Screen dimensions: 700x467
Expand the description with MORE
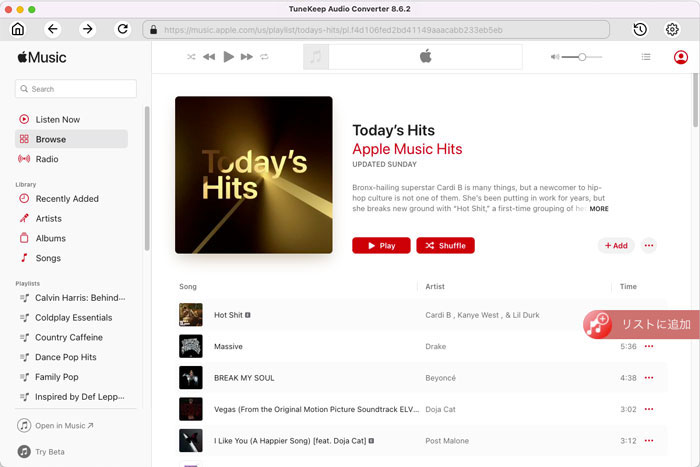click(x=599, y=208)
